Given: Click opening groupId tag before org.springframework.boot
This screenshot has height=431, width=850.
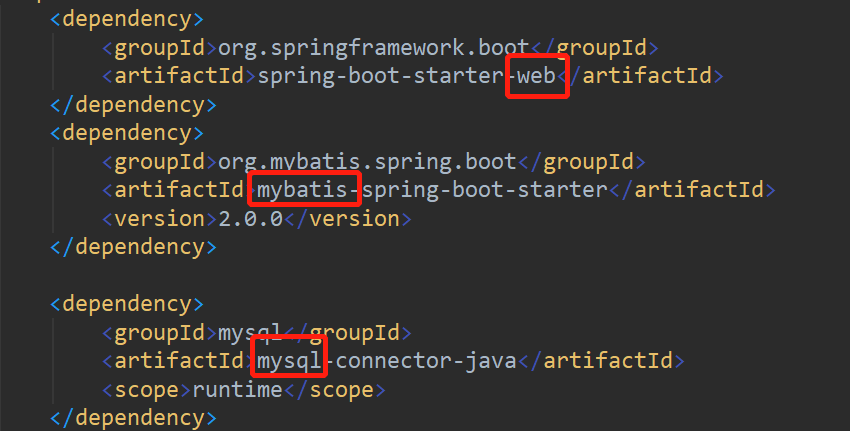Looking at the screenshot, I should click(x=160, y=48).
